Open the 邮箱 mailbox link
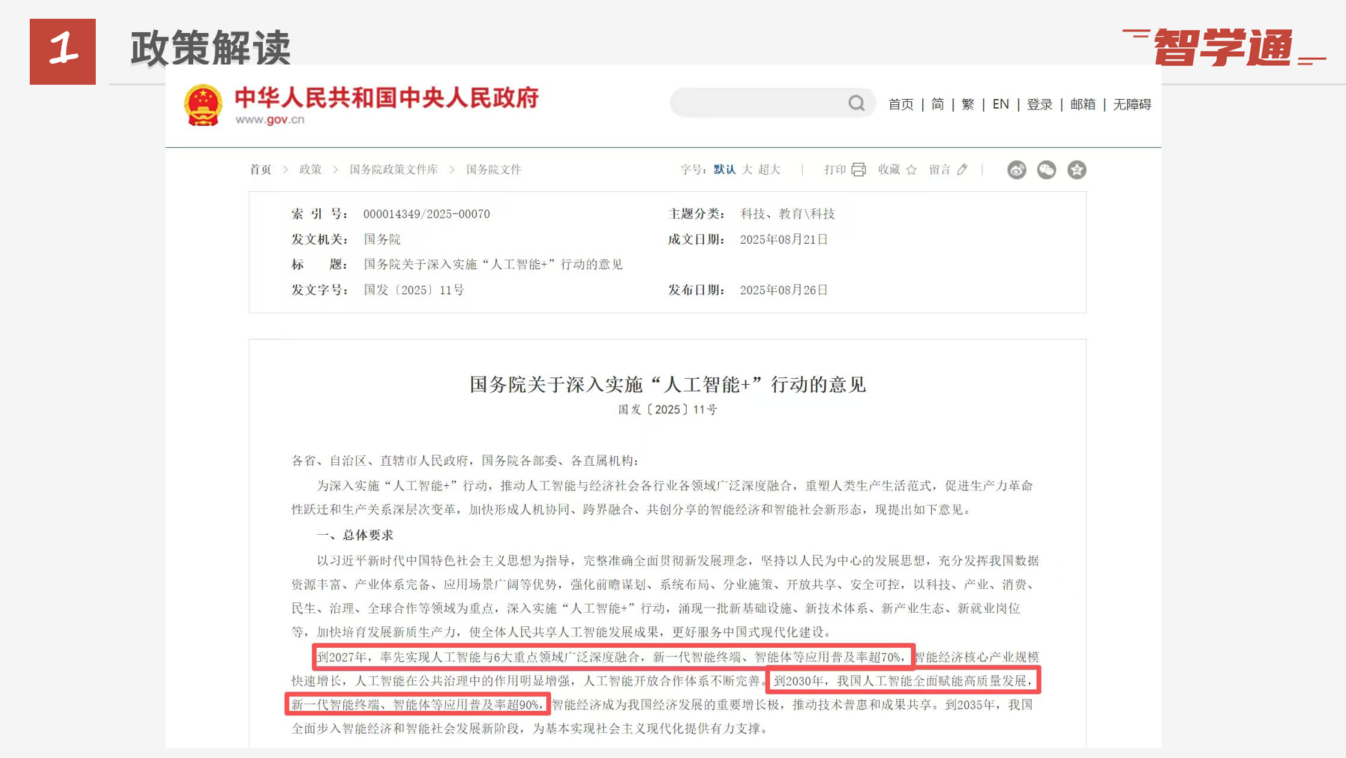The image size is (1346, 758). click(x=1083, y=104)
